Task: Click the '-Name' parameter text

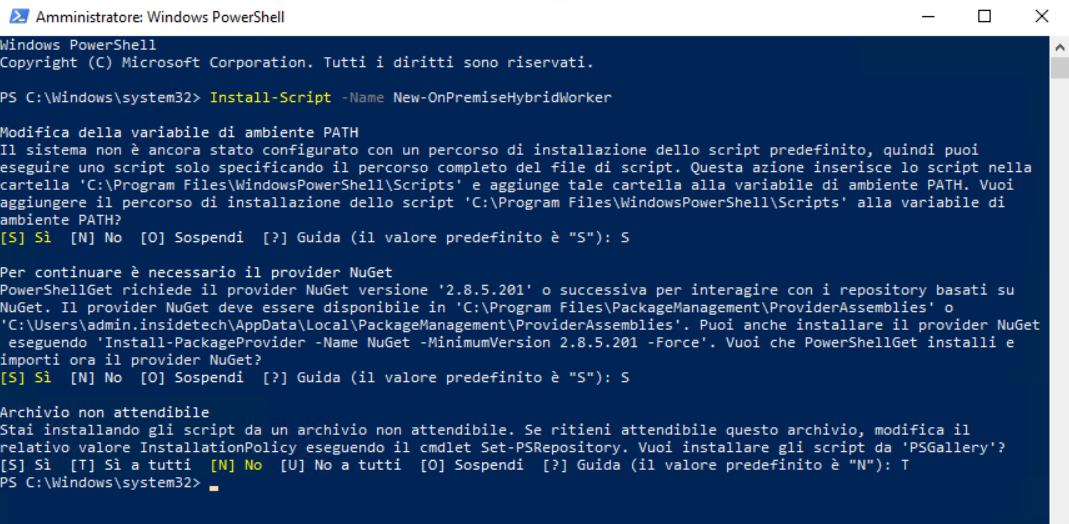Action: click(x=363, y=98)
